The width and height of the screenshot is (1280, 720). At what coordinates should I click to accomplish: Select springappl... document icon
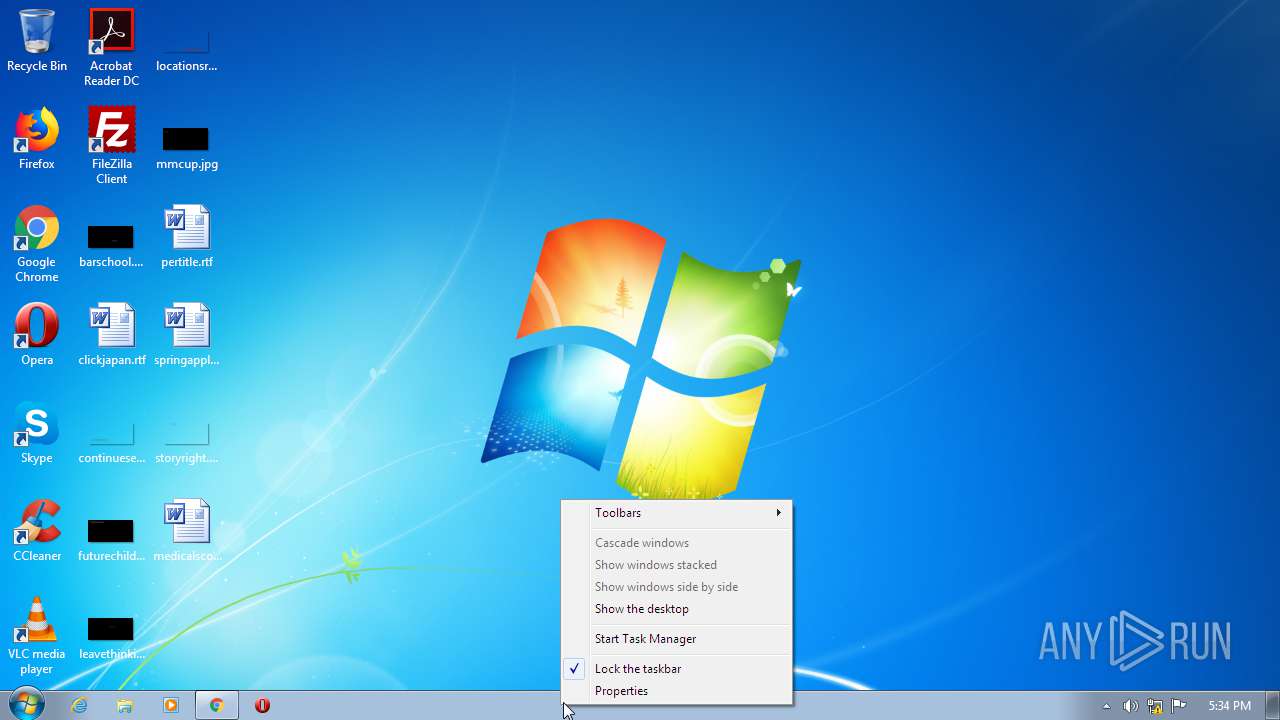pos(186,335)
